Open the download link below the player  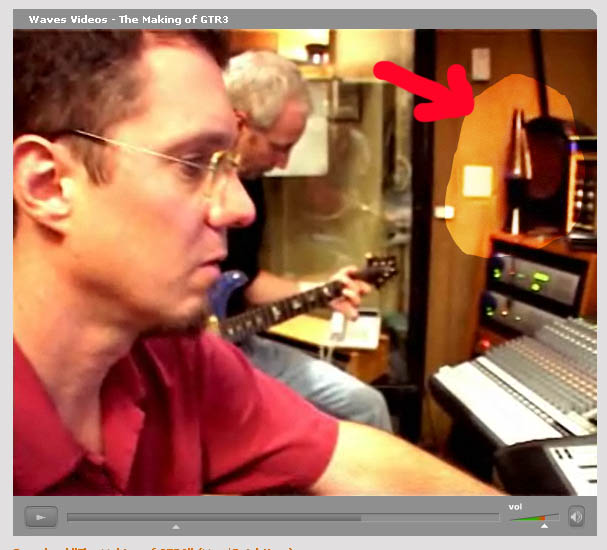pos(153,548)
